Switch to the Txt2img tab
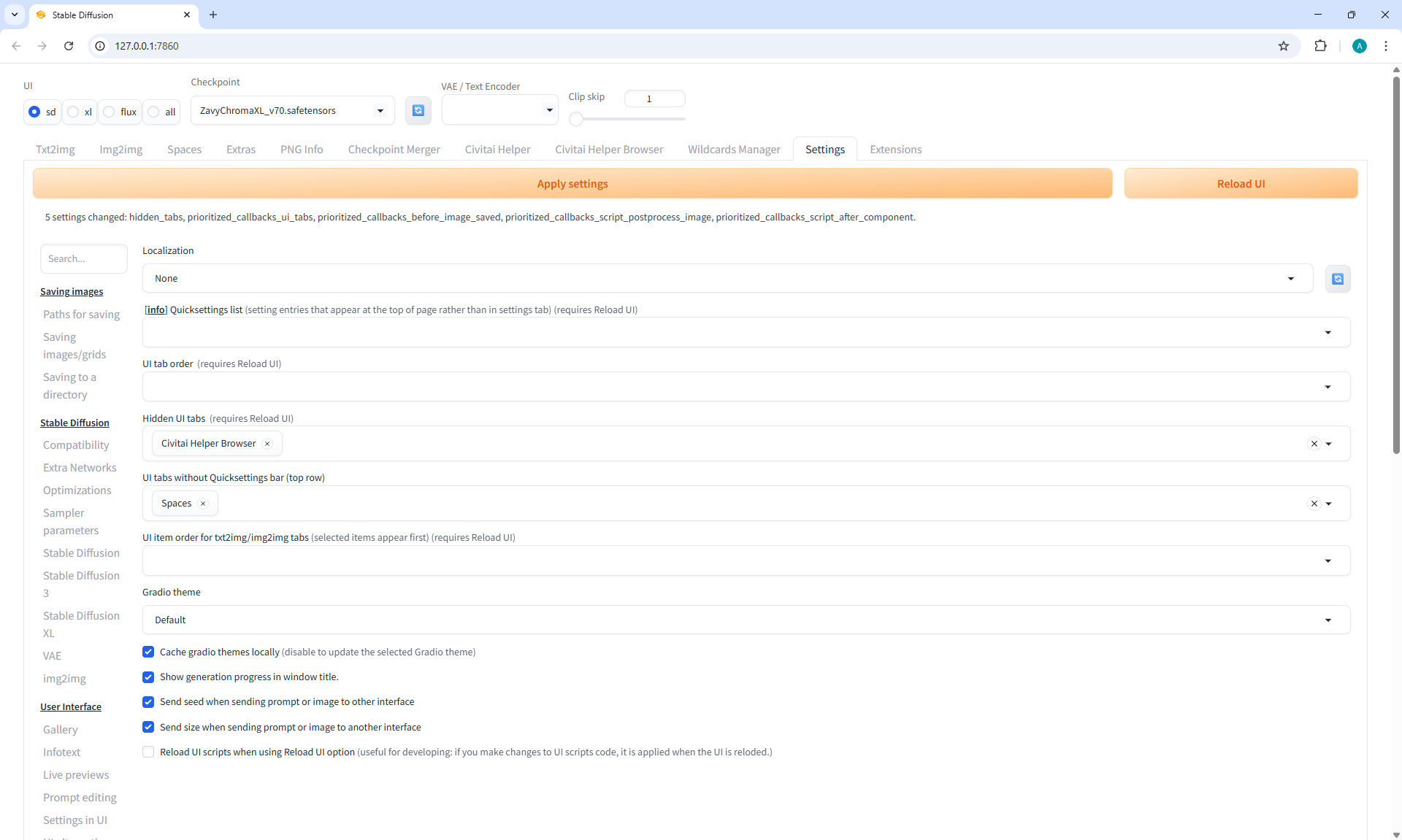The height and width of the screenshot is (840, 1402). tap(55, 150)
